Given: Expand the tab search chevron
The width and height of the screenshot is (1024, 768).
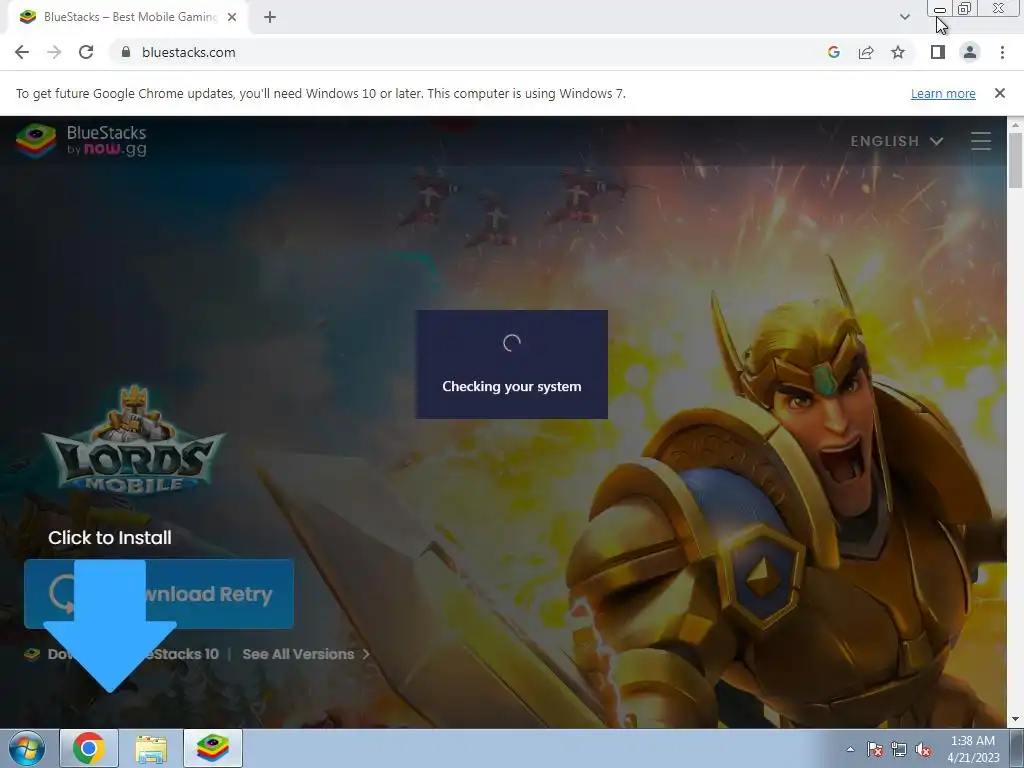Looking at the screenshot, I should pos(904,17).
